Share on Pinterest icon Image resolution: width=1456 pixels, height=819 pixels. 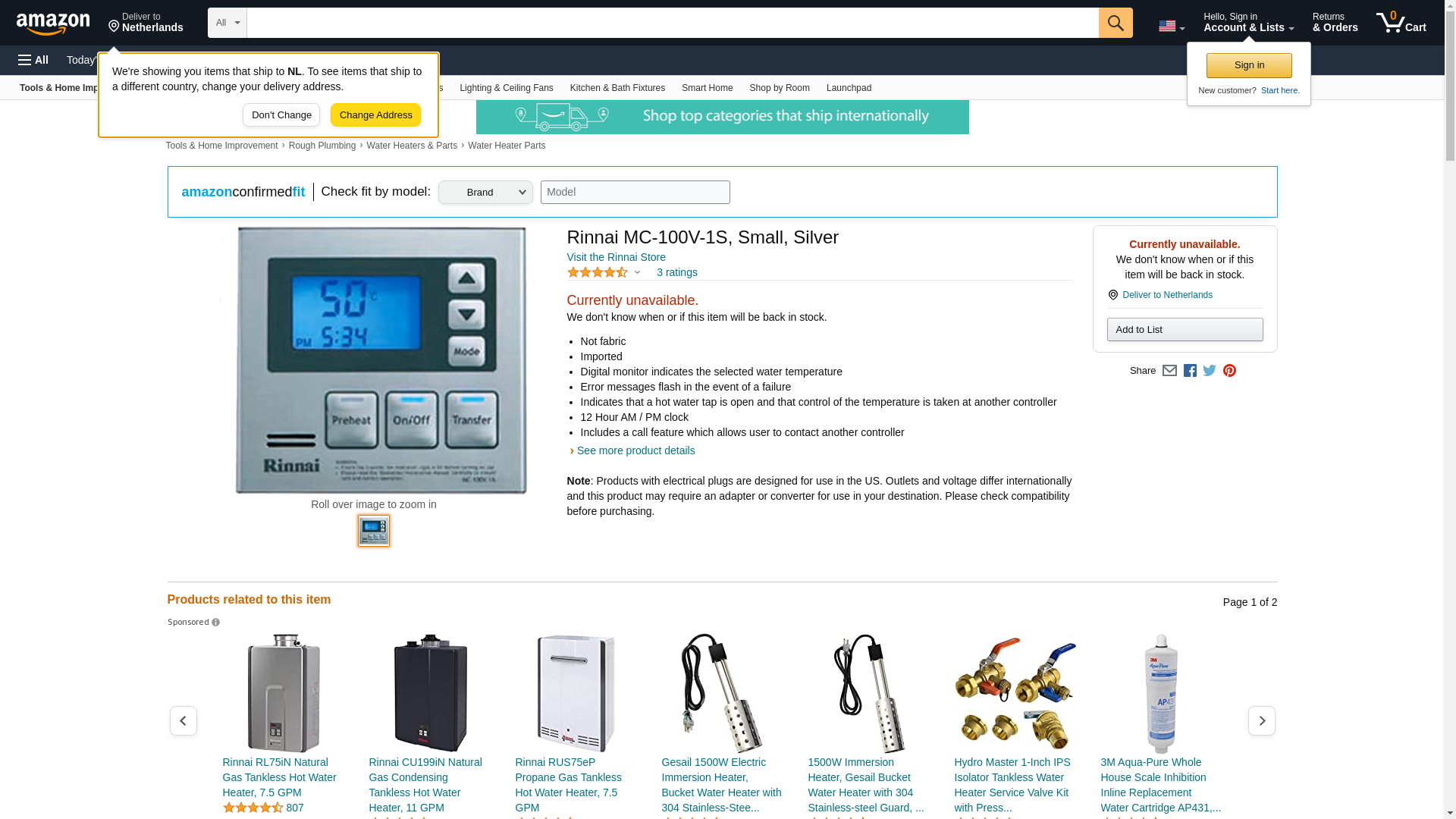click(x=1229, y=371)
